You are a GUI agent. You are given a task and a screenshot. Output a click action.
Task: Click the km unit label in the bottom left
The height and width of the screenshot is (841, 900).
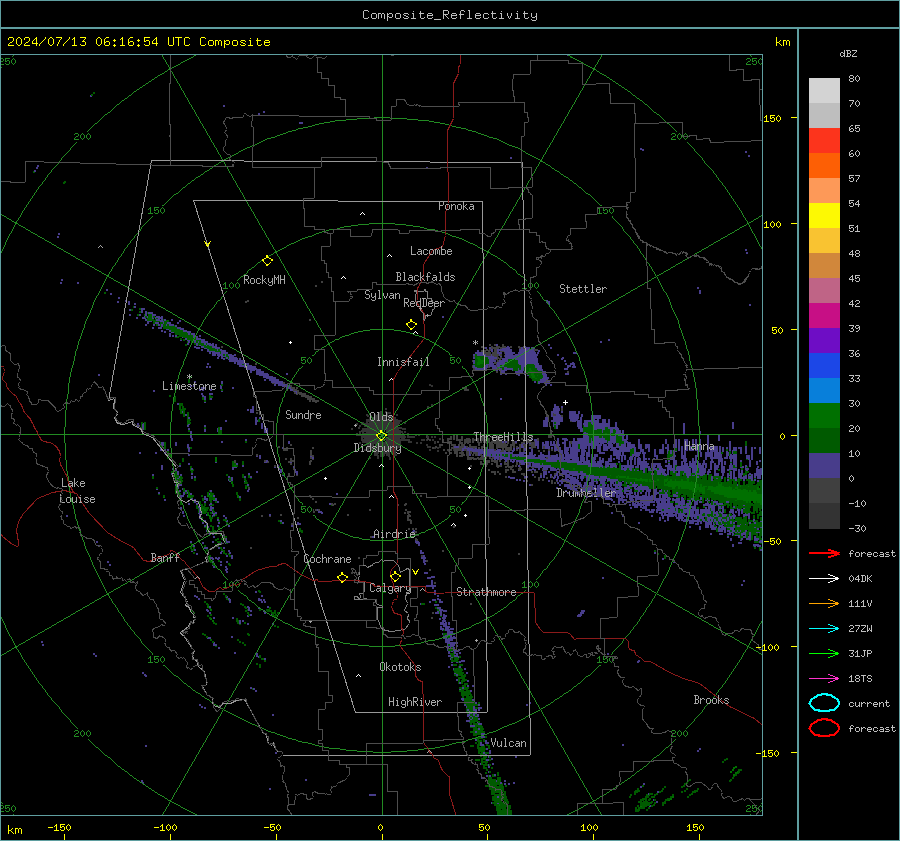tap(14, 830)
